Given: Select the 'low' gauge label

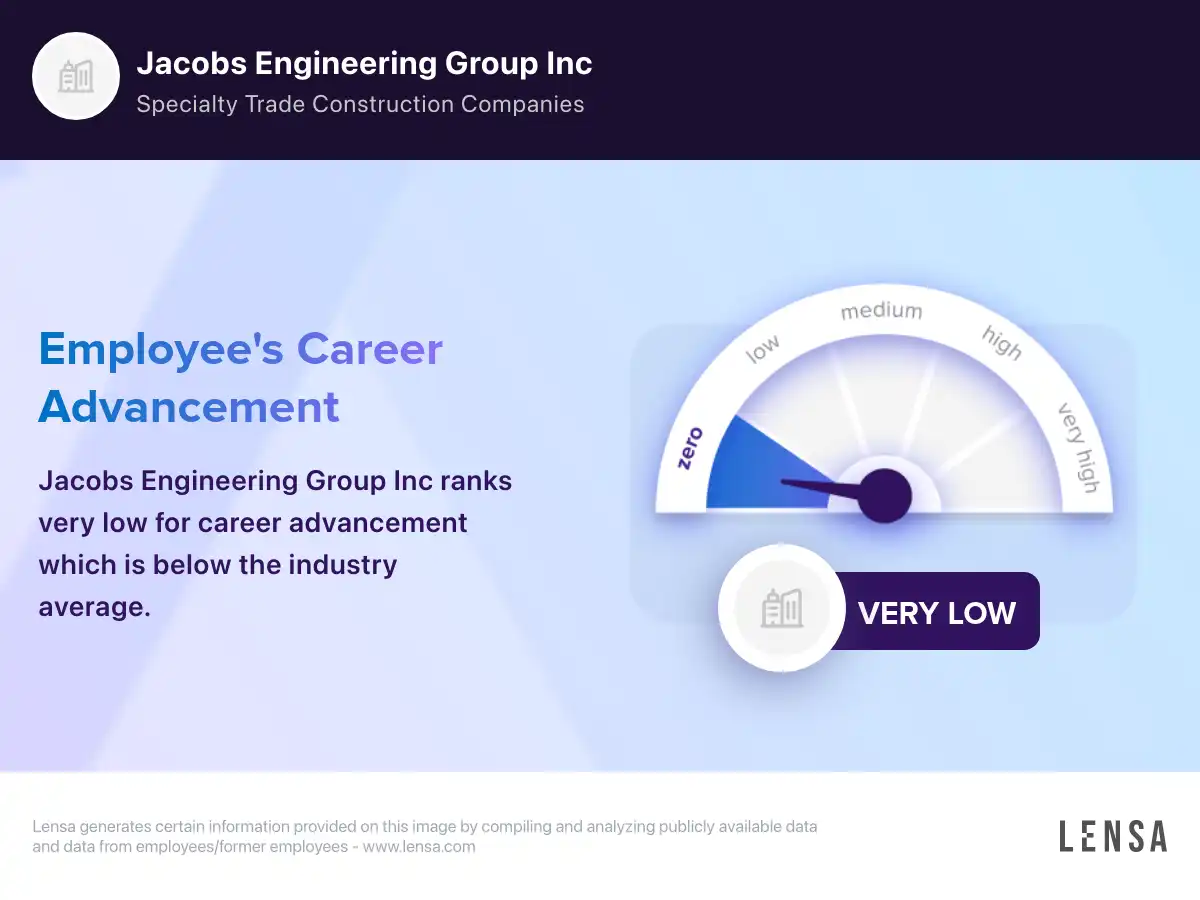Looking at the screenshot, I should pyautogui.click(x=763, y=350).
